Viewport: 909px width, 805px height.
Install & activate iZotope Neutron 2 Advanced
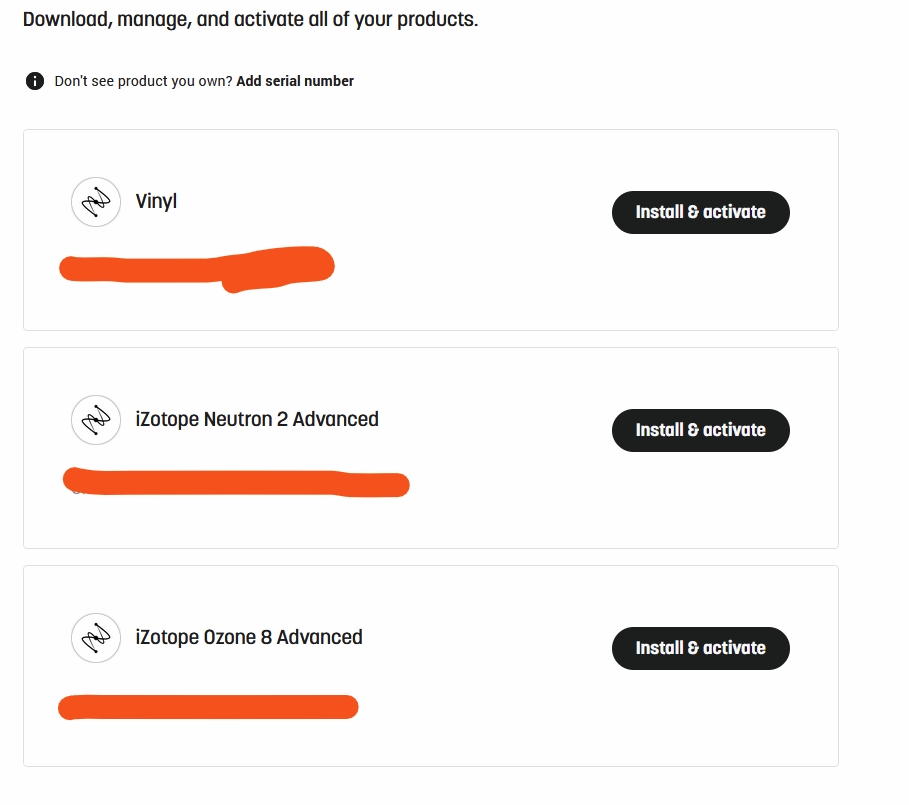tap(700, 430)
